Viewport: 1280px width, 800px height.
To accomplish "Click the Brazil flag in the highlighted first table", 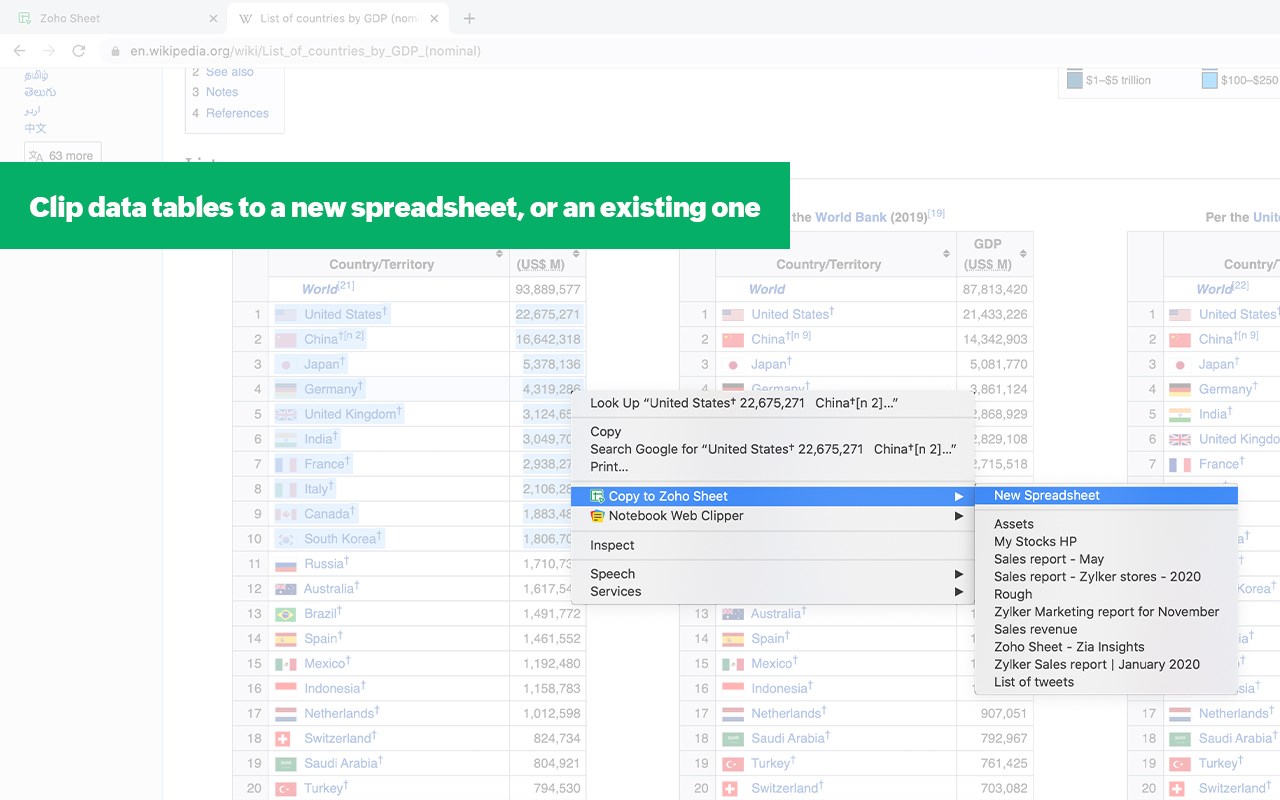I will (x=286, y=614).
